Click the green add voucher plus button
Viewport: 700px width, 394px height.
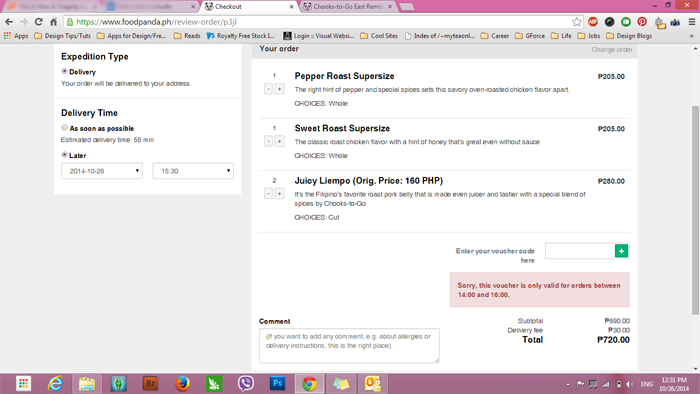click(x=621, y=251)
